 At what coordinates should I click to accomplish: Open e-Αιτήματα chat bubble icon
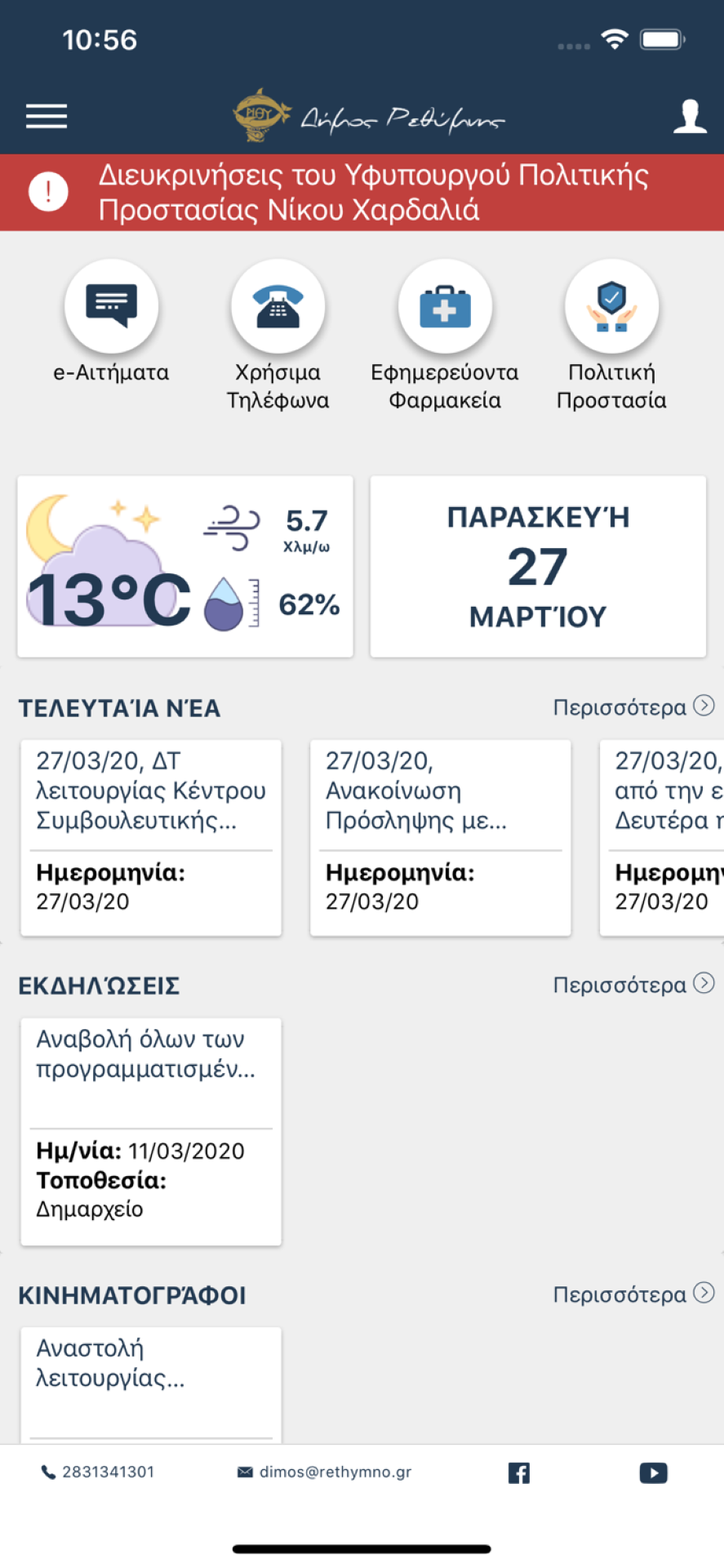click(111, 306)
